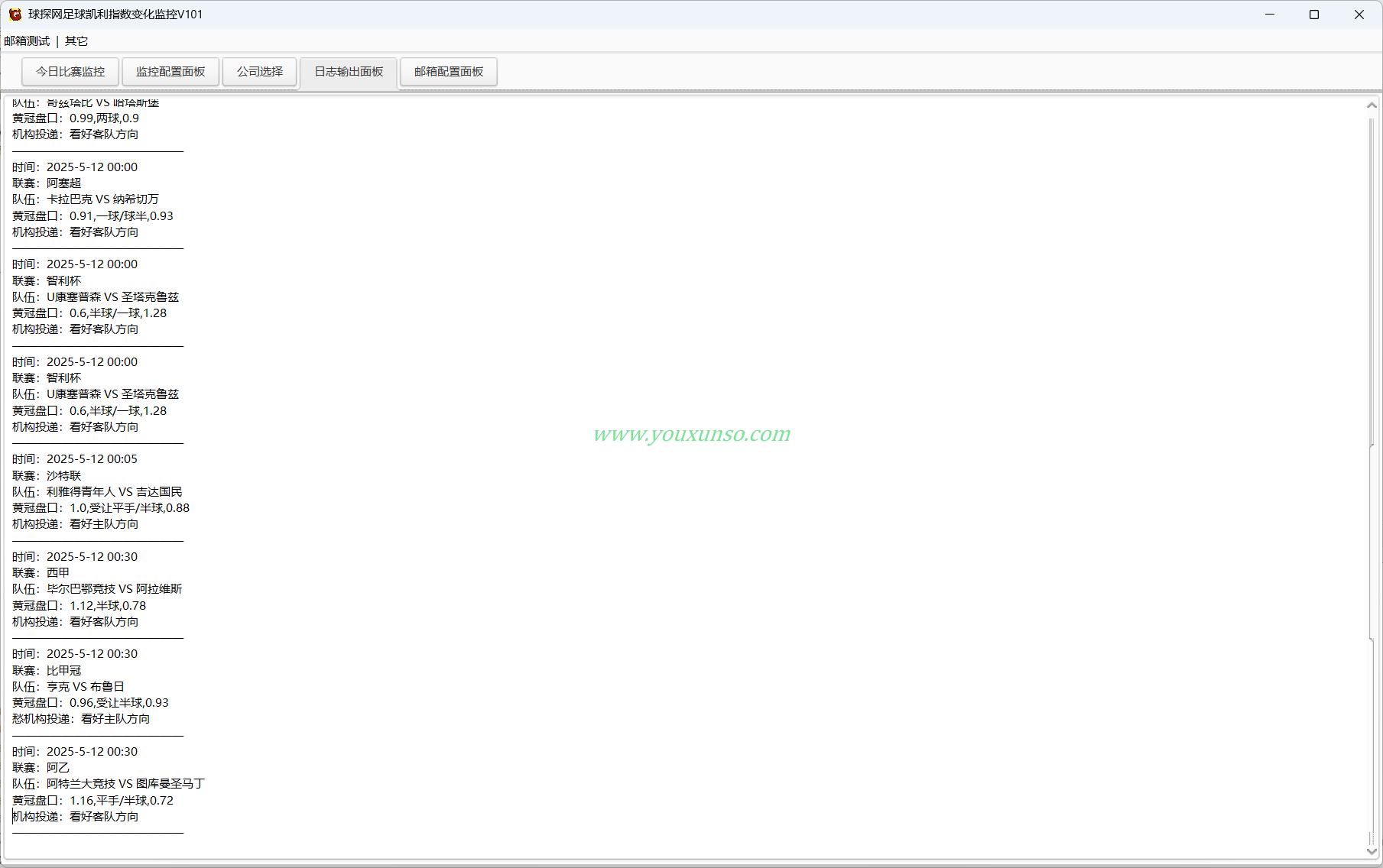Click the scroll up arrow of log panel
Screen dimensions: 1383x868
(1372, 105)
